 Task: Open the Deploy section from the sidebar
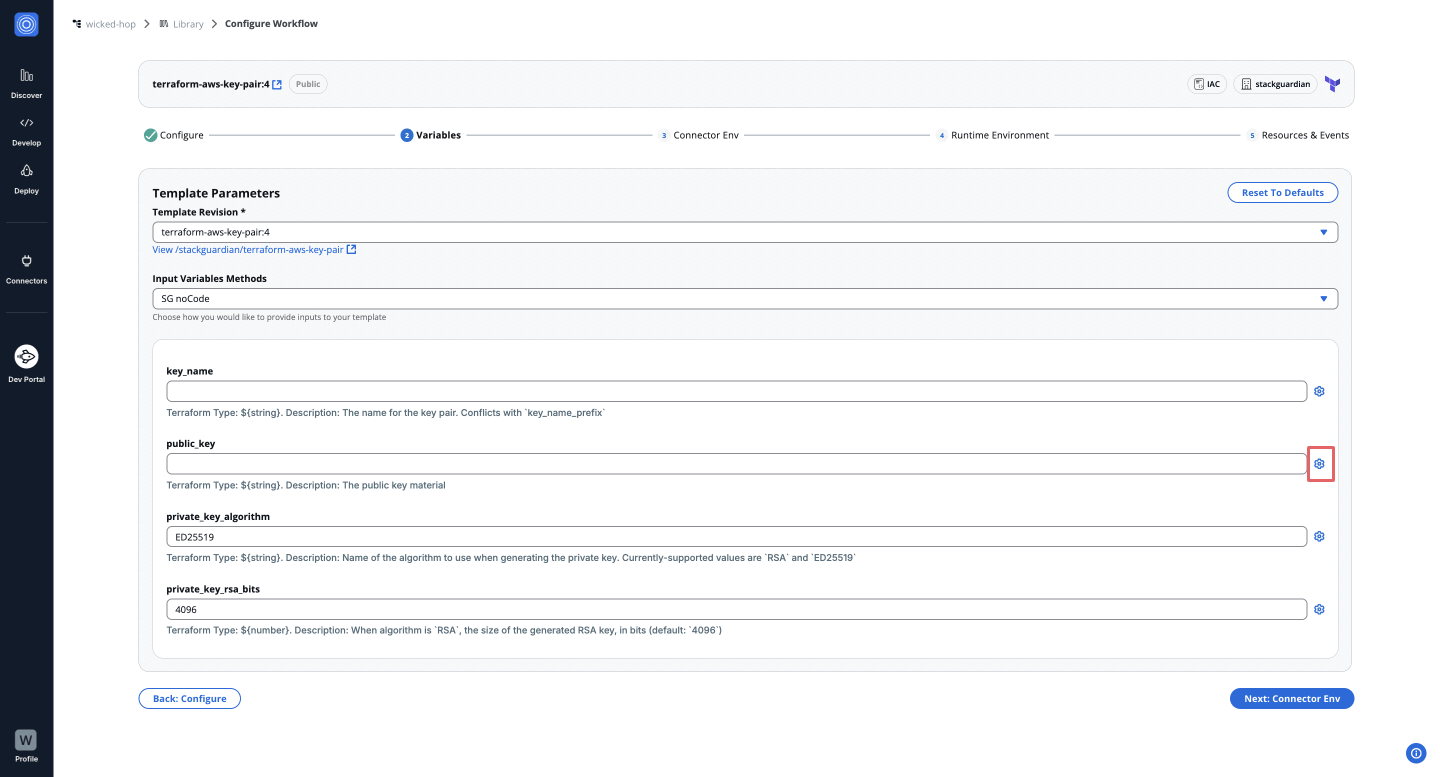pyautogui.click(x=26, y=176)
